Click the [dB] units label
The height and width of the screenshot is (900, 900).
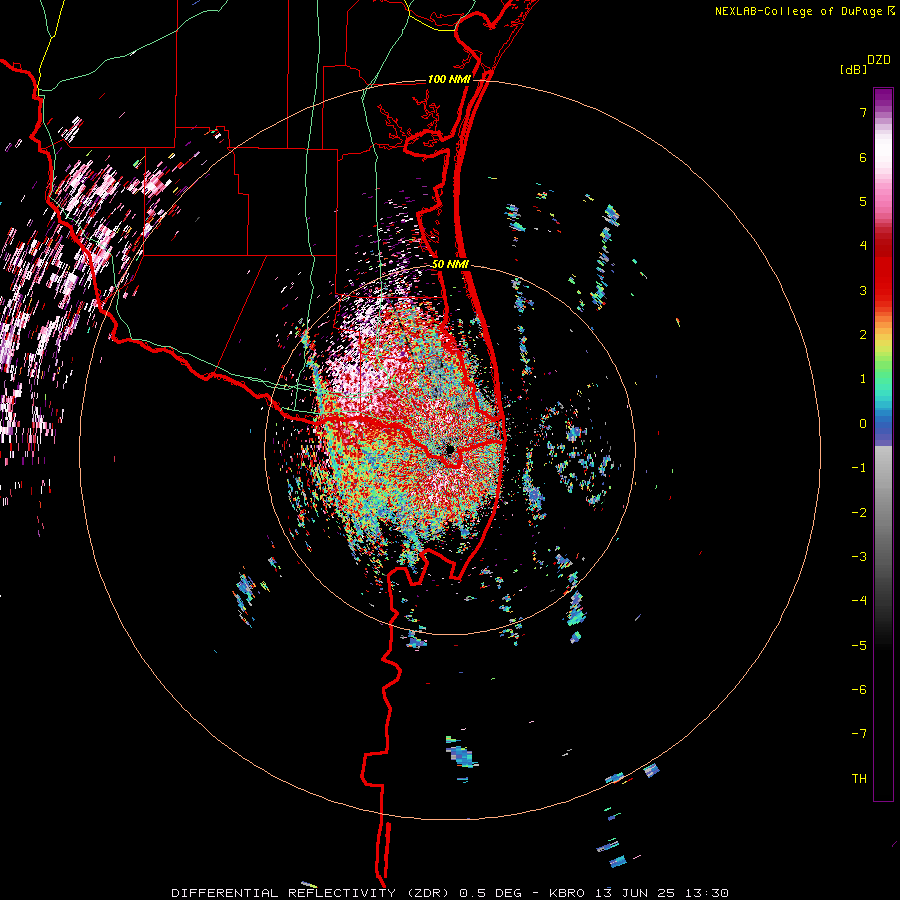pos(853,69)
